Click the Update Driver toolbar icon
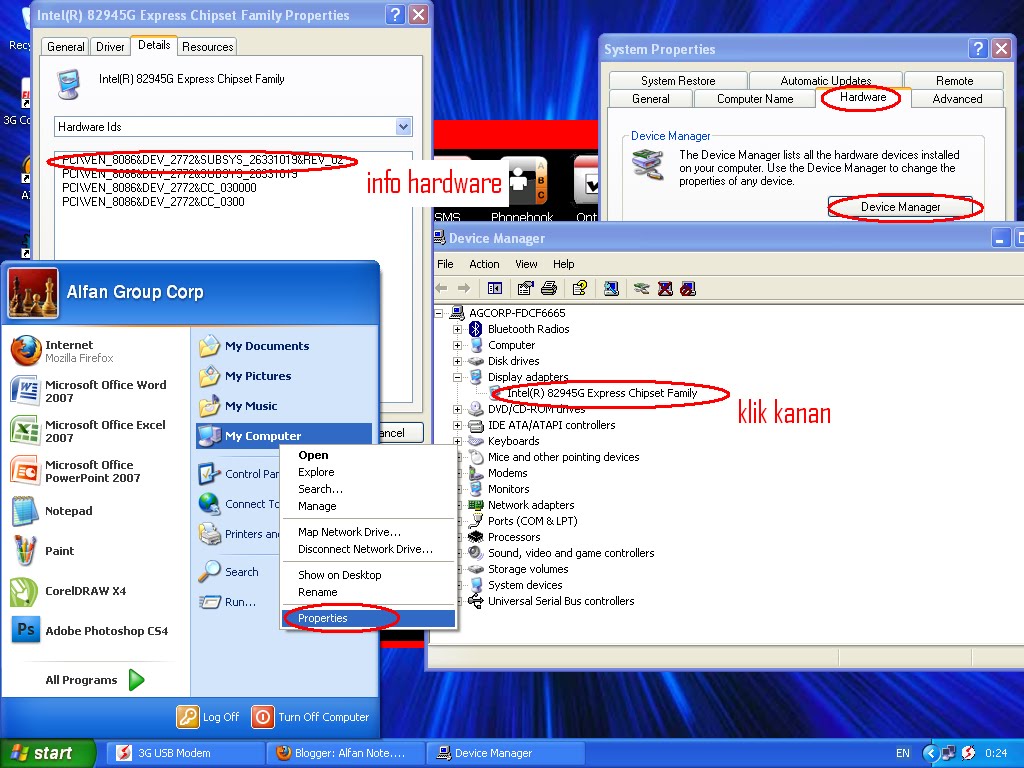 [642, 288]
